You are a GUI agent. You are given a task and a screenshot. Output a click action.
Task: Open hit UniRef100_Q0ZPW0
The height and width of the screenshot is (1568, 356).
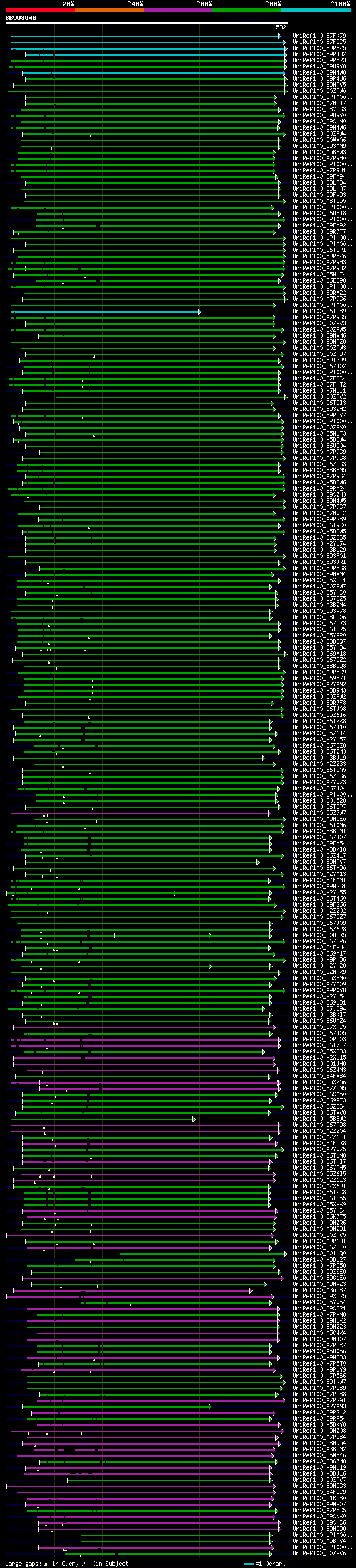coord(319,91)
